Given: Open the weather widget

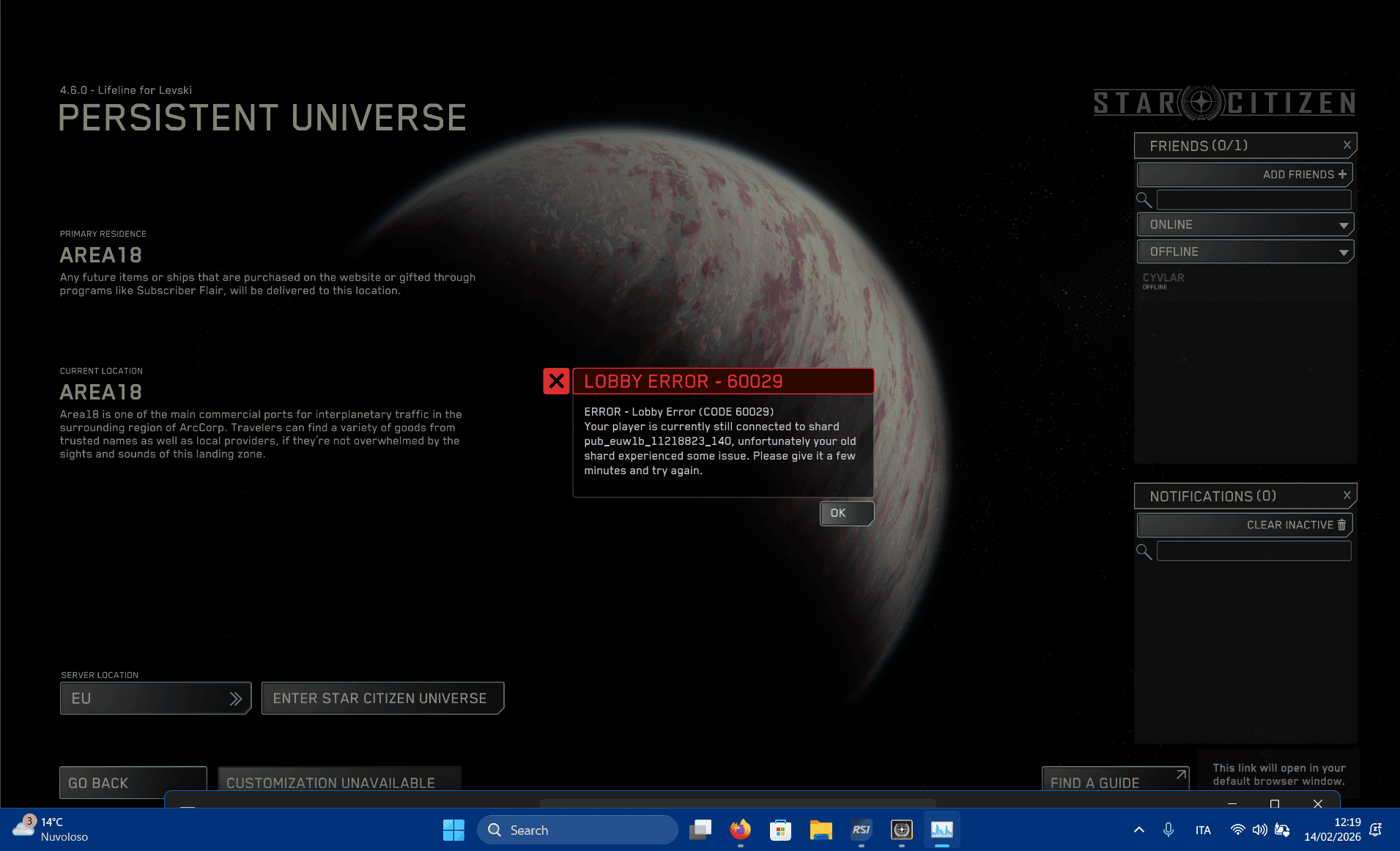Looking at the screenshot, I should point(50,830).
